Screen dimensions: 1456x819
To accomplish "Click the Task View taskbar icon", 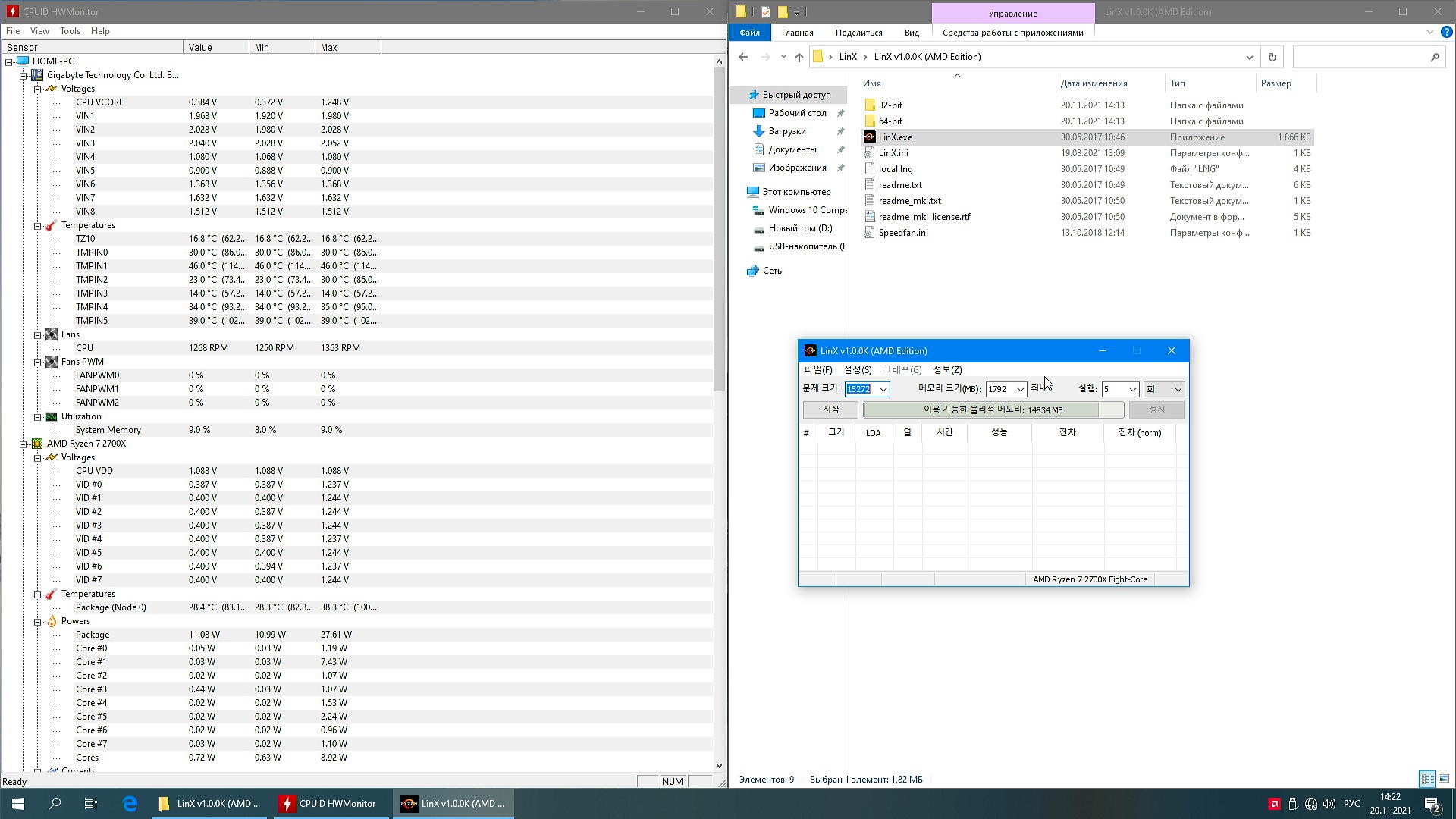I will point(90,804).
